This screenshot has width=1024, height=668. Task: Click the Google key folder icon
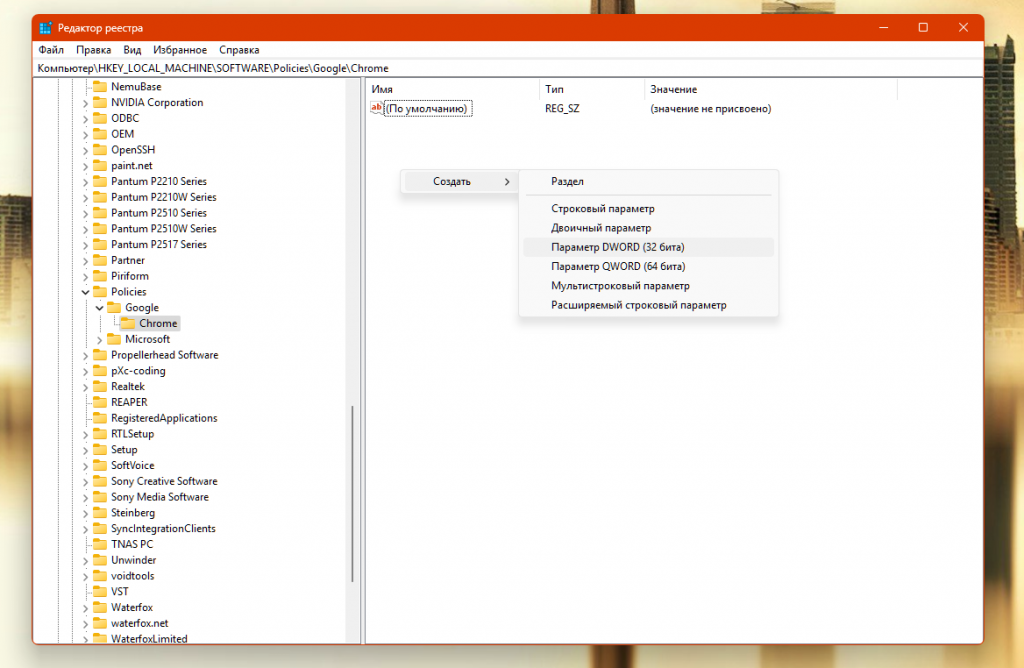click(x=113, y=308)
